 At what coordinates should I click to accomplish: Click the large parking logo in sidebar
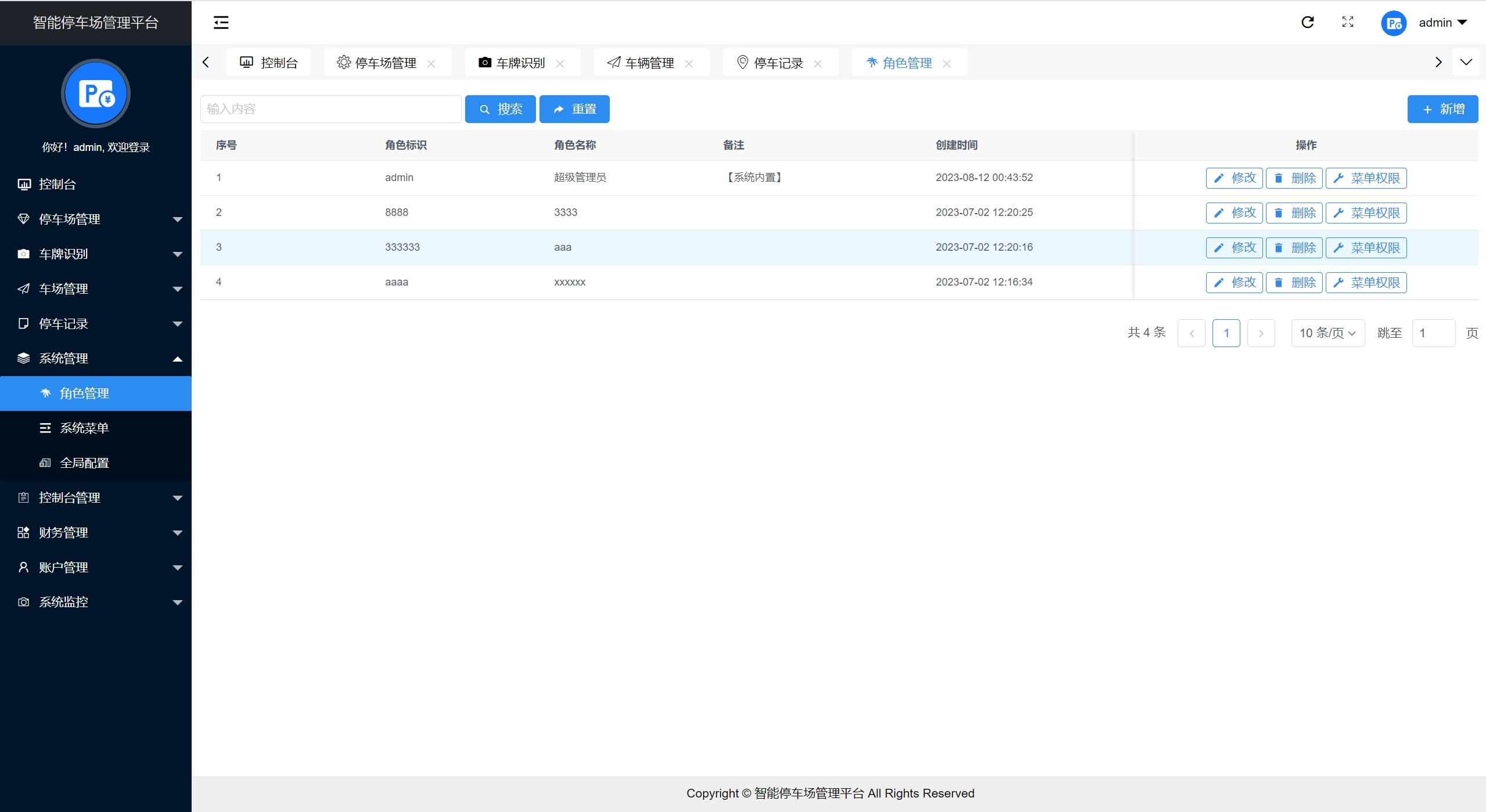tap(96, 93)
